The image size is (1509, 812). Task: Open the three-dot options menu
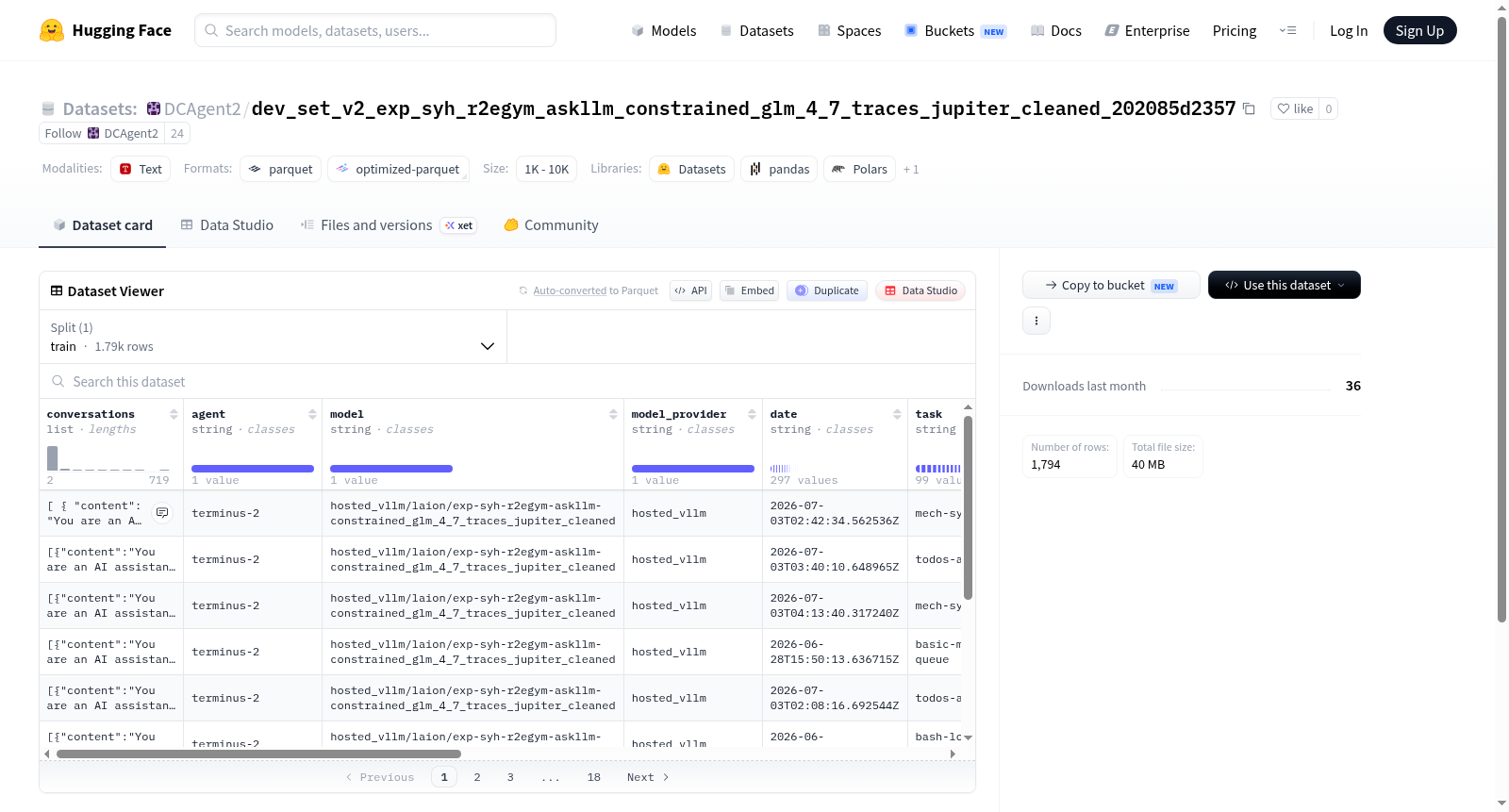1036,321
